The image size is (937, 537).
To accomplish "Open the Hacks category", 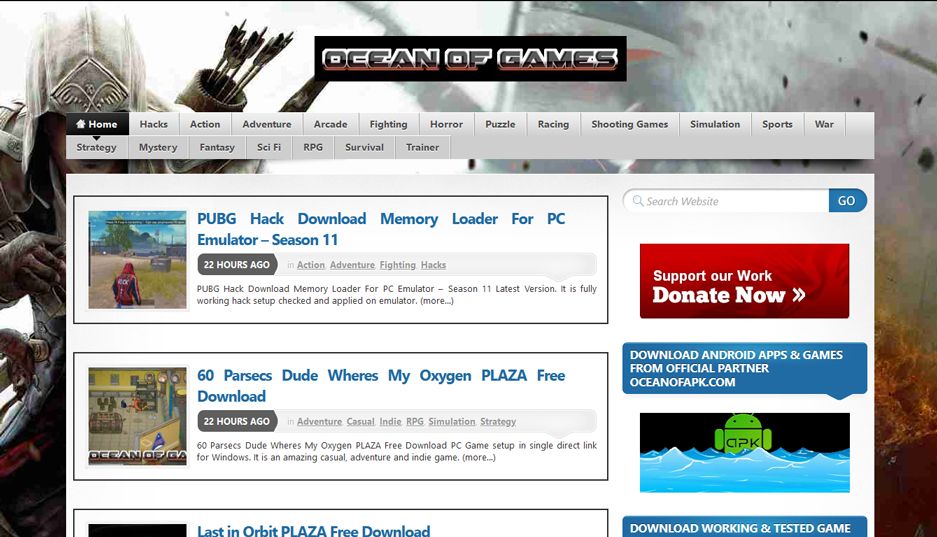I will (x=154, y=124).
